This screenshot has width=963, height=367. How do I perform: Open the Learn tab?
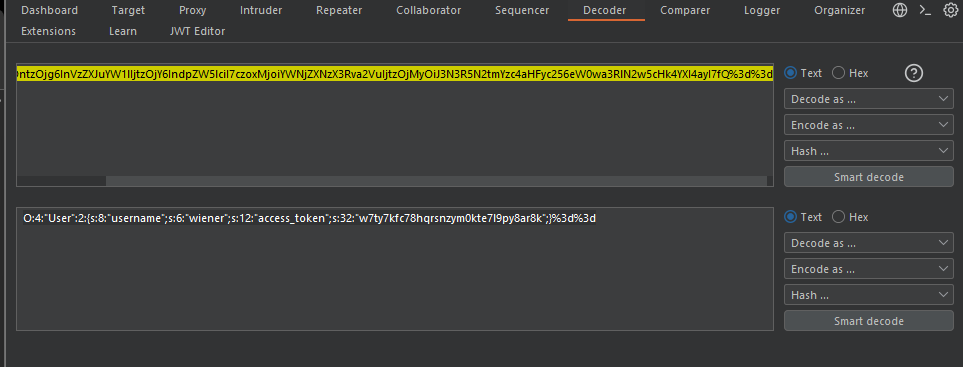coord(123,31)
